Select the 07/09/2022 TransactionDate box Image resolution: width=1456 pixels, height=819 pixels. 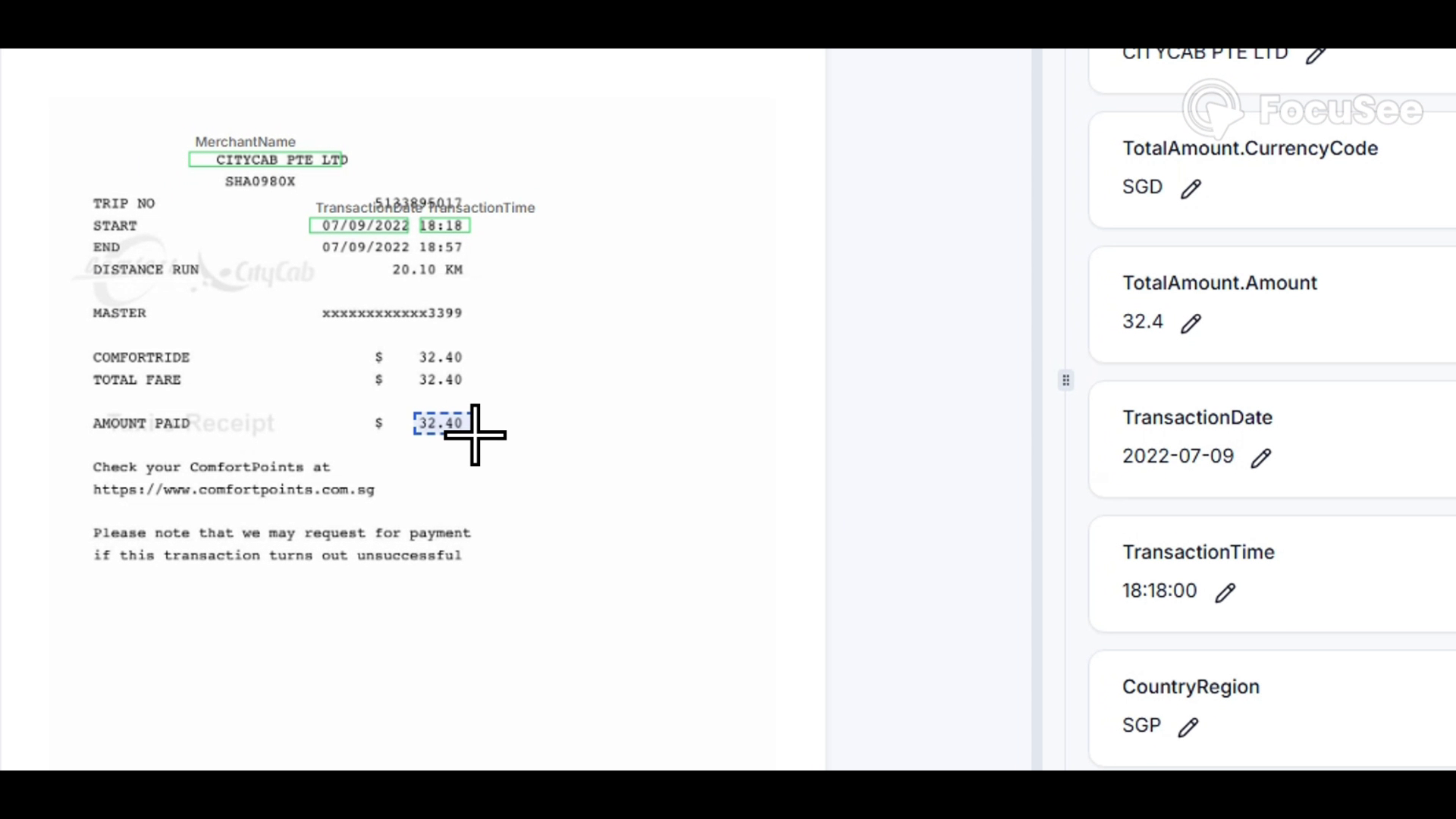click(359, 225)
